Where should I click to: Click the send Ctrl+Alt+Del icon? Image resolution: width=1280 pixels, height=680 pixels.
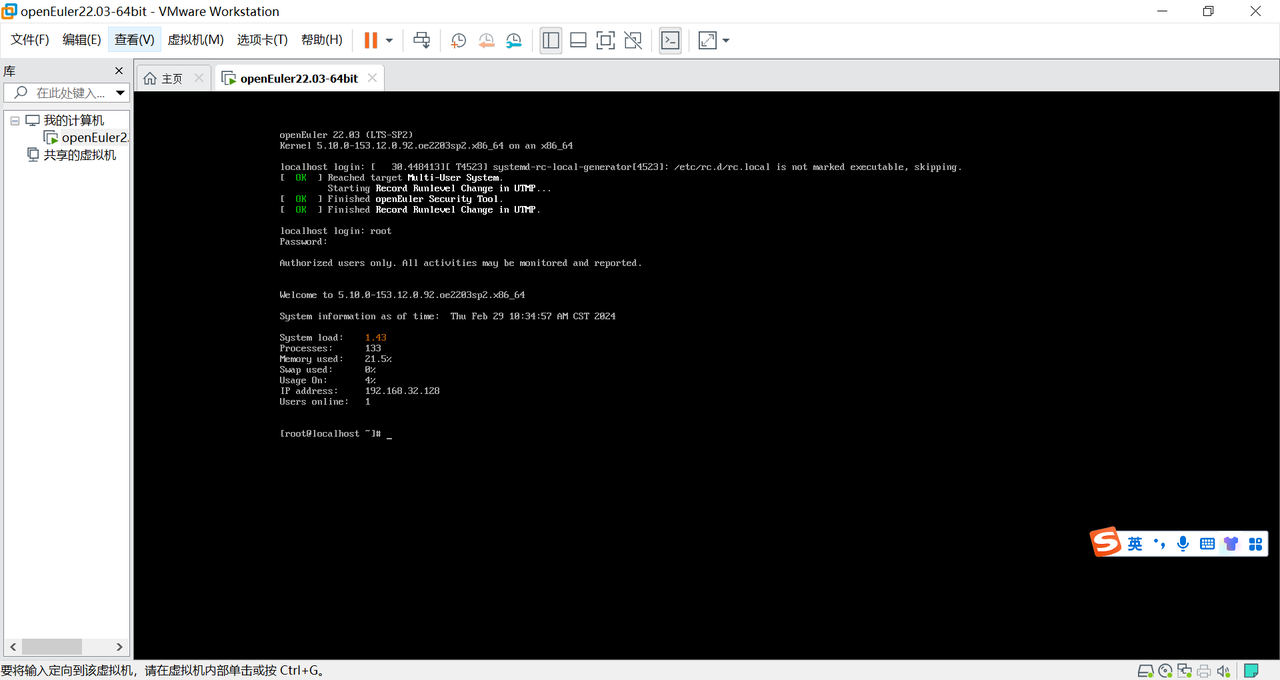(x=422, y=40)
